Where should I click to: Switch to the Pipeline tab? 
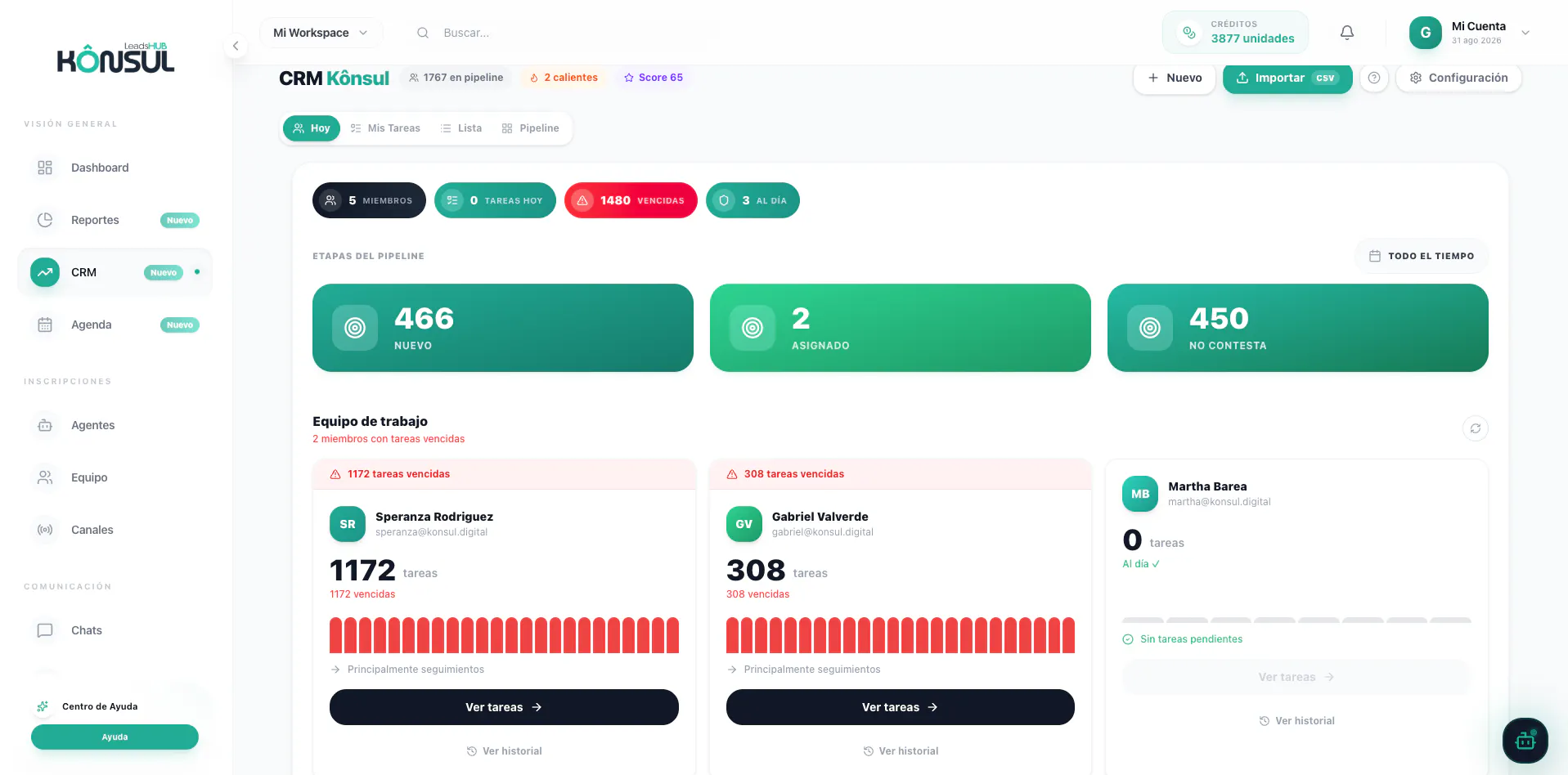[531, 128]
